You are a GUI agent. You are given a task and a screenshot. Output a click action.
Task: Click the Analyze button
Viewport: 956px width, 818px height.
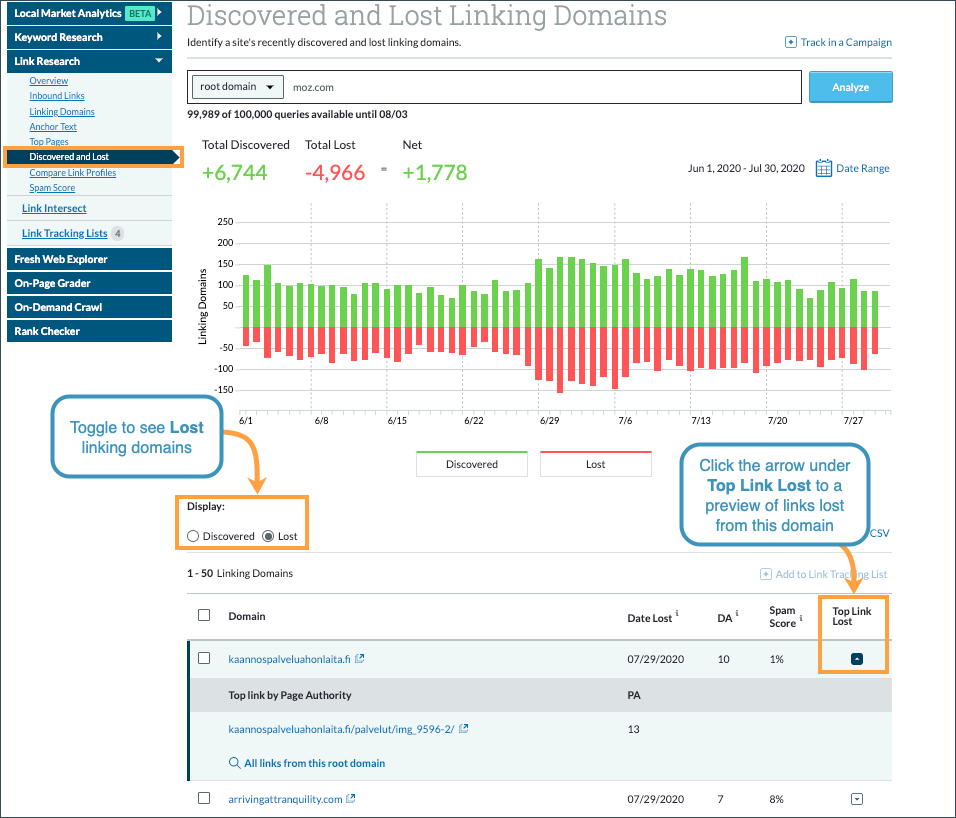click(x=850, y=87)
